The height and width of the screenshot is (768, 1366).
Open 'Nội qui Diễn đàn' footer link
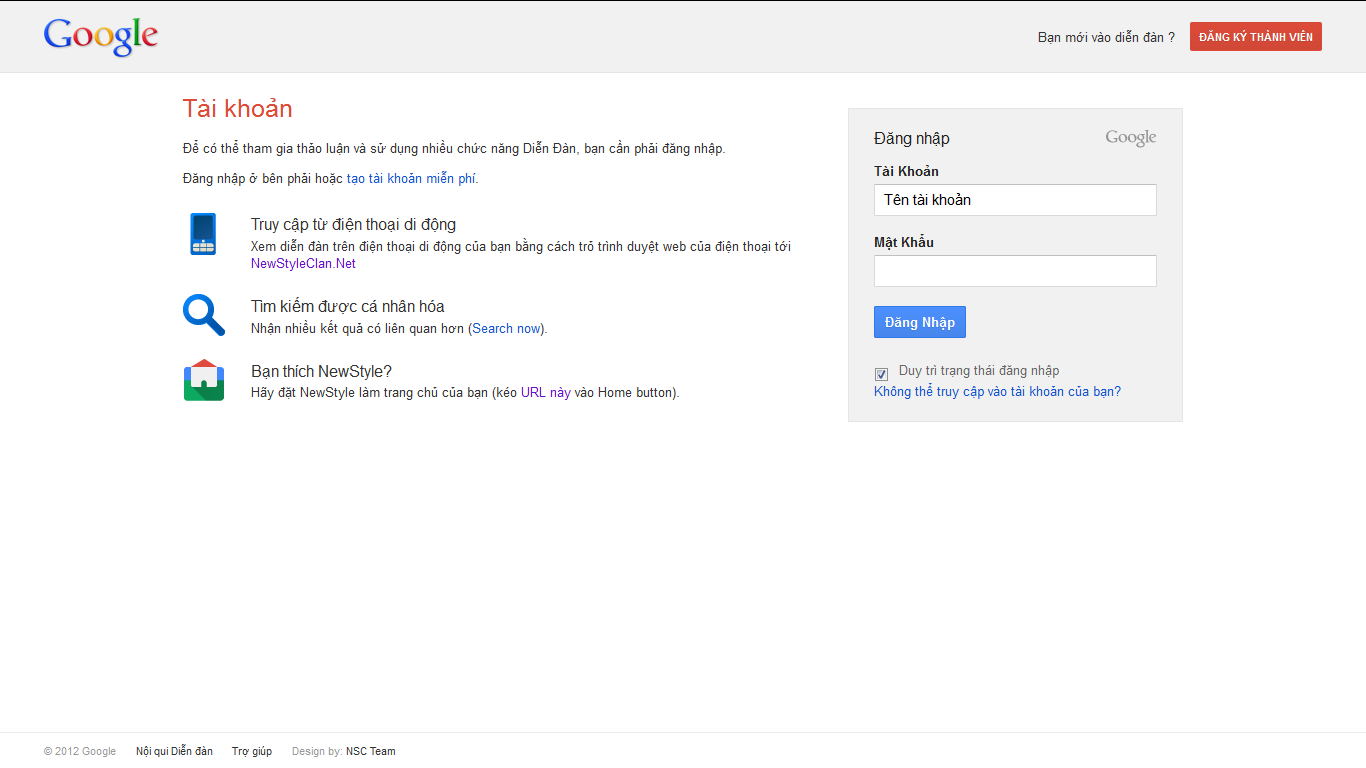tap(174, 752)
